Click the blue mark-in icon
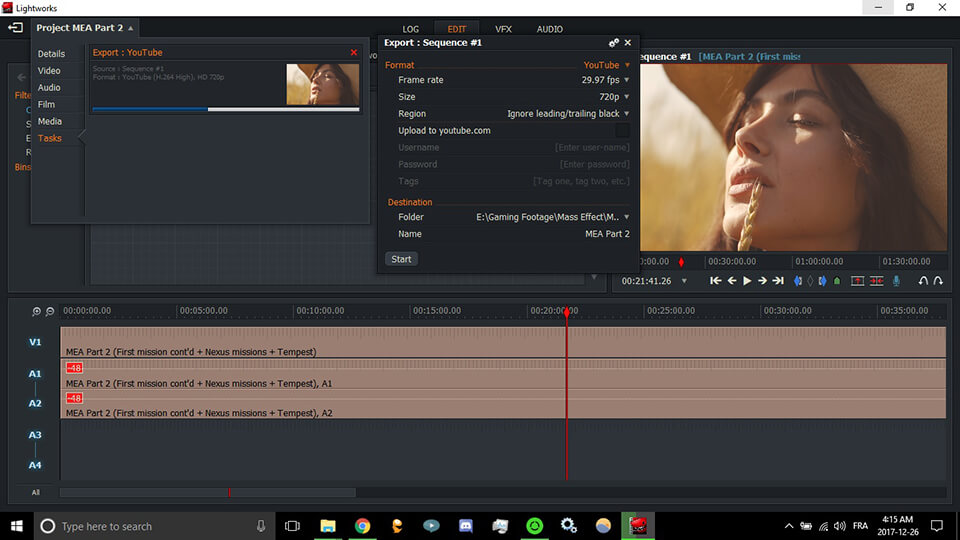This screenshot has height=540, width=960. [x=798, y=280]
